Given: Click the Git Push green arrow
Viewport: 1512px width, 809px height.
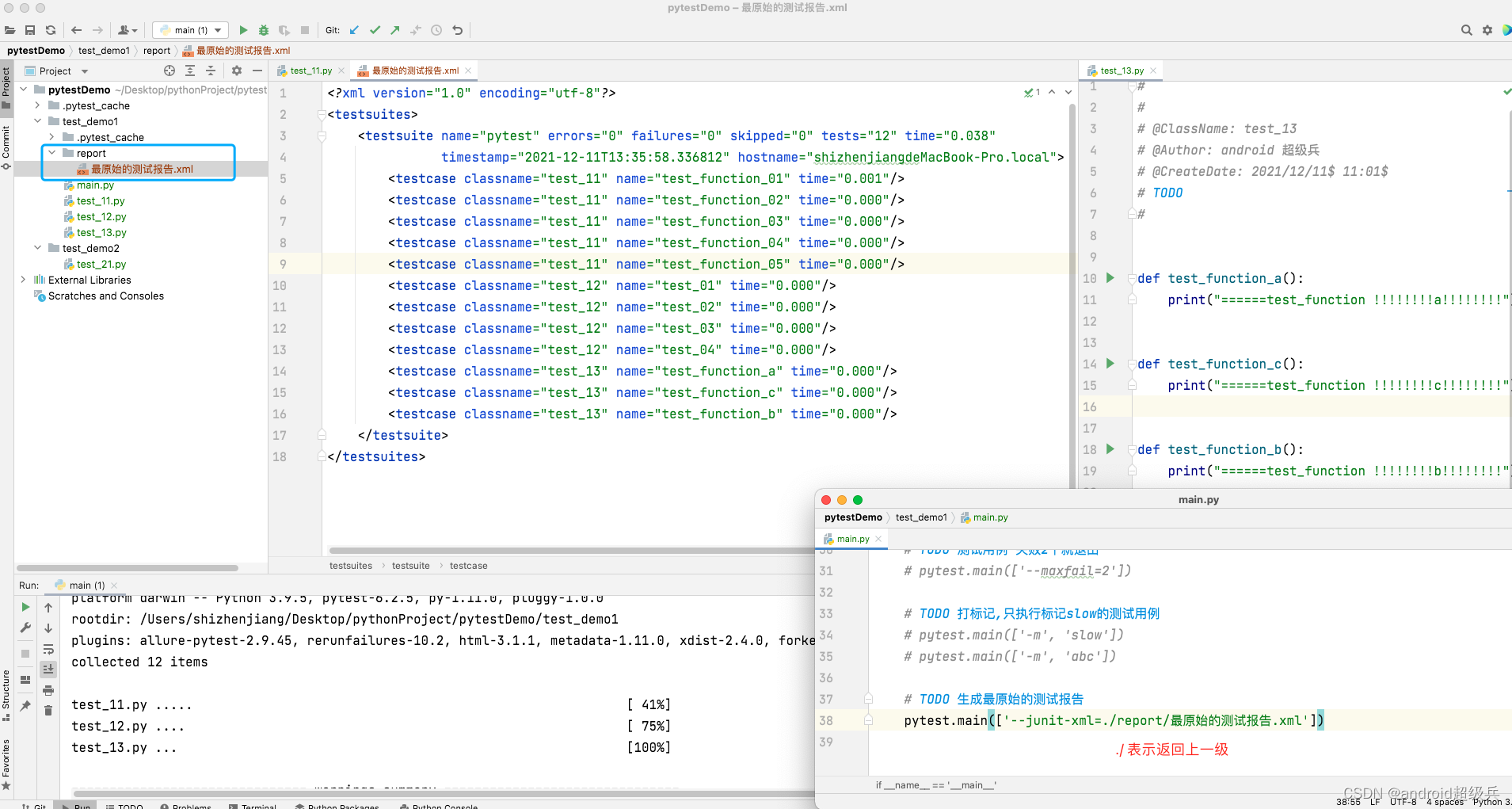Looking at the screenshot, I should pyautogui.click(x=395, y=30).
